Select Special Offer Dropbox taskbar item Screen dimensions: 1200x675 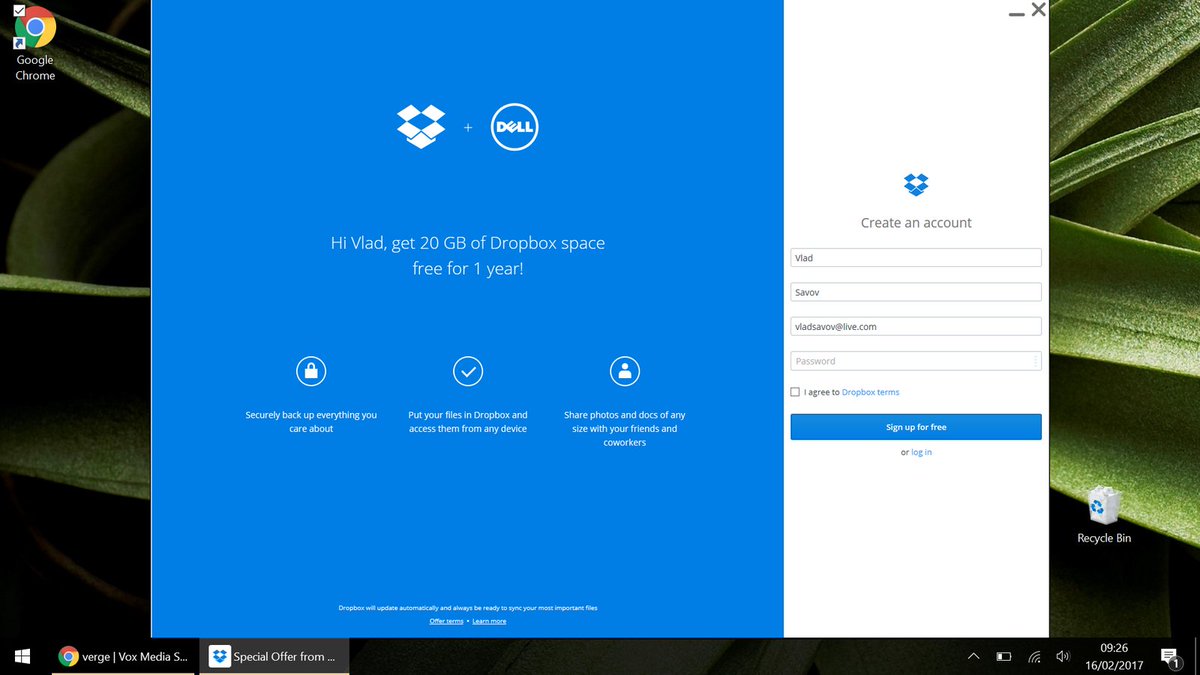point(275,656)
